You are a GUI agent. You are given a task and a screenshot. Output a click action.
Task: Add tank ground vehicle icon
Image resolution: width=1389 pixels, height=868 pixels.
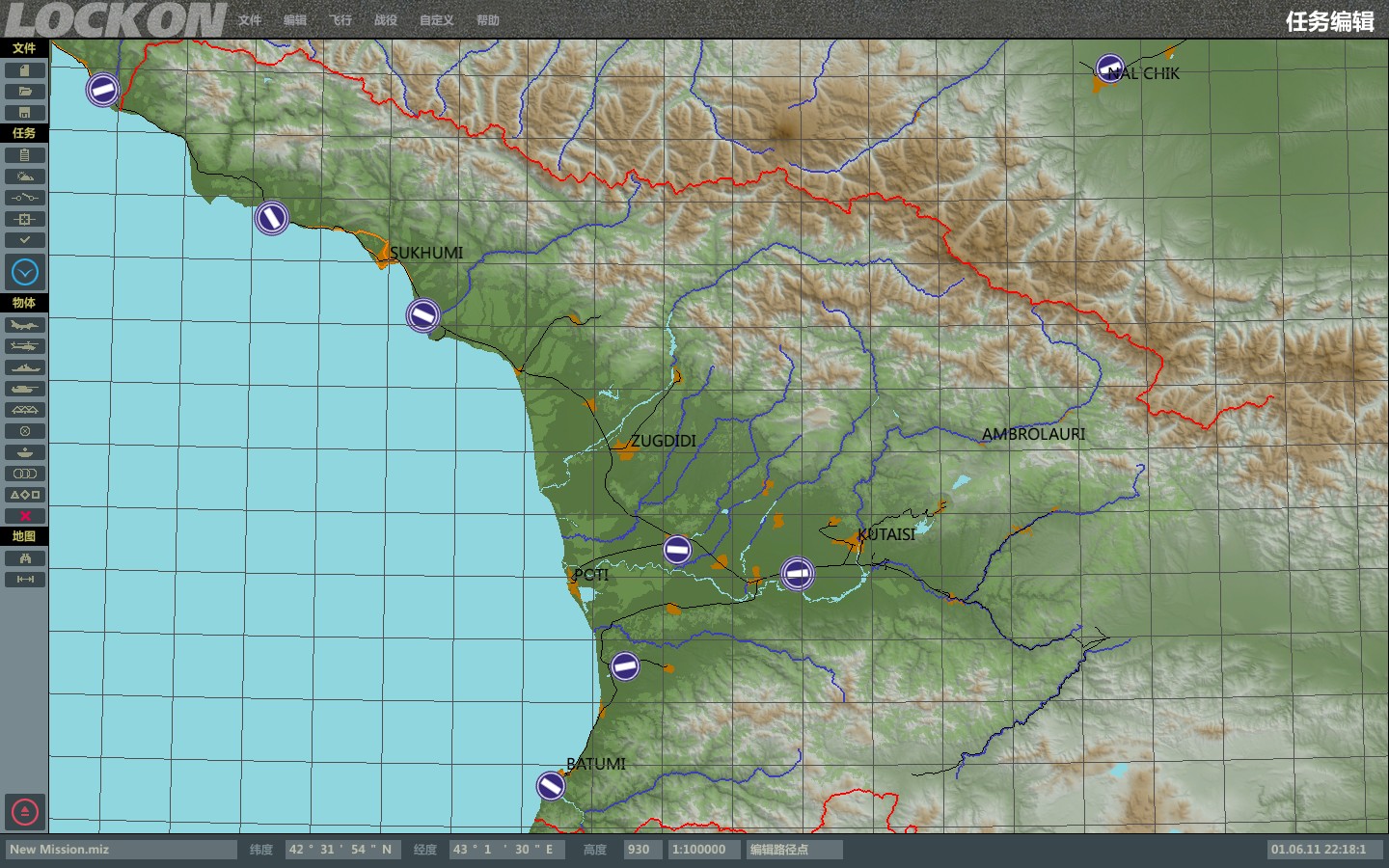point(24,389)
